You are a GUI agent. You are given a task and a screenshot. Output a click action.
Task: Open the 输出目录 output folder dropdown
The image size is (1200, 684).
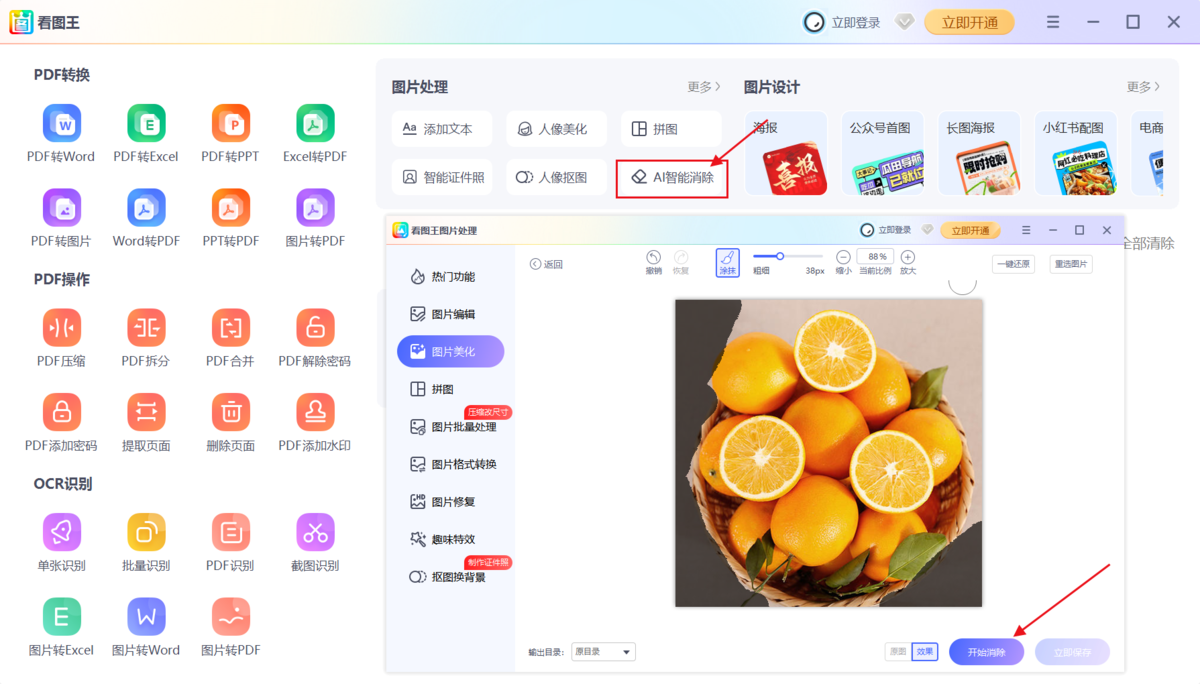[x=604, y=651]
